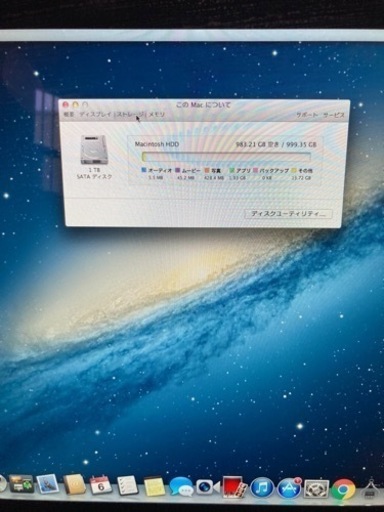The width and height of the screenshot is (384, 512).
Task: Launch Google Chrome from the dock
Action: [343, 490]
